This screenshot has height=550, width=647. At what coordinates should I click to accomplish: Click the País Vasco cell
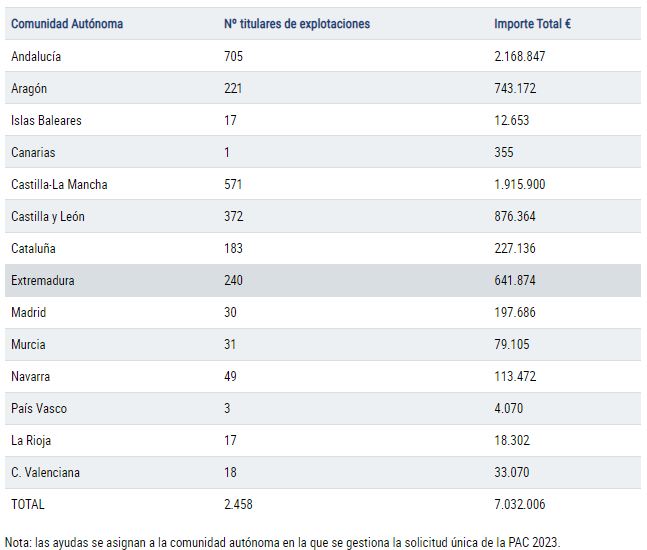(x=39, y=408)
